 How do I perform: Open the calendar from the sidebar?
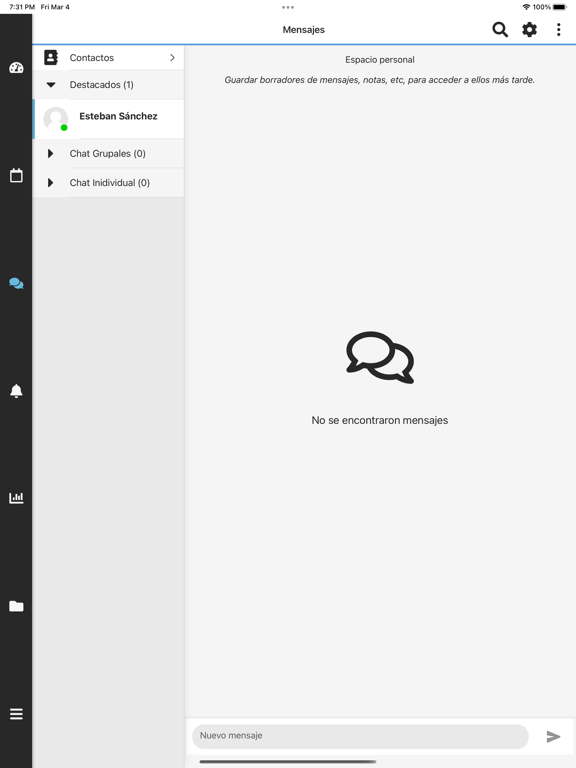coord(16,175)
